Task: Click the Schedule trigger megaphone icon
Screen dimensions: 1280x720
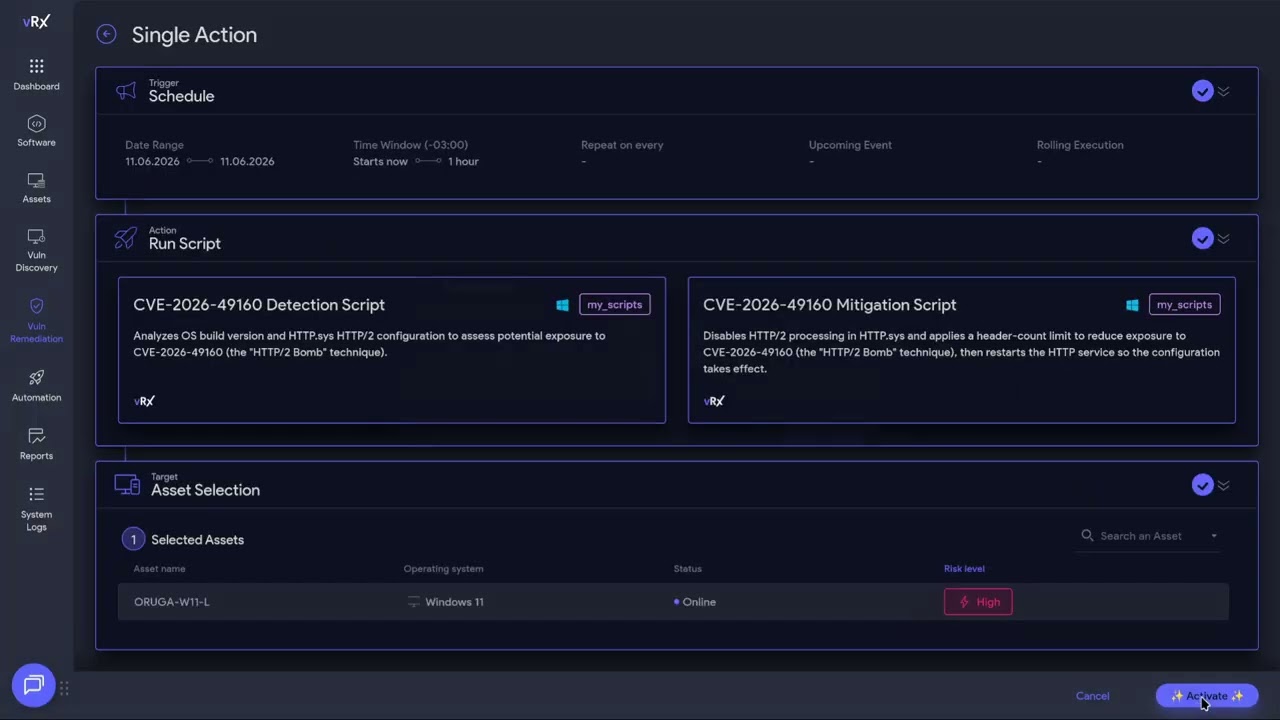Action: pyautogui.click(x=126, y=91)
